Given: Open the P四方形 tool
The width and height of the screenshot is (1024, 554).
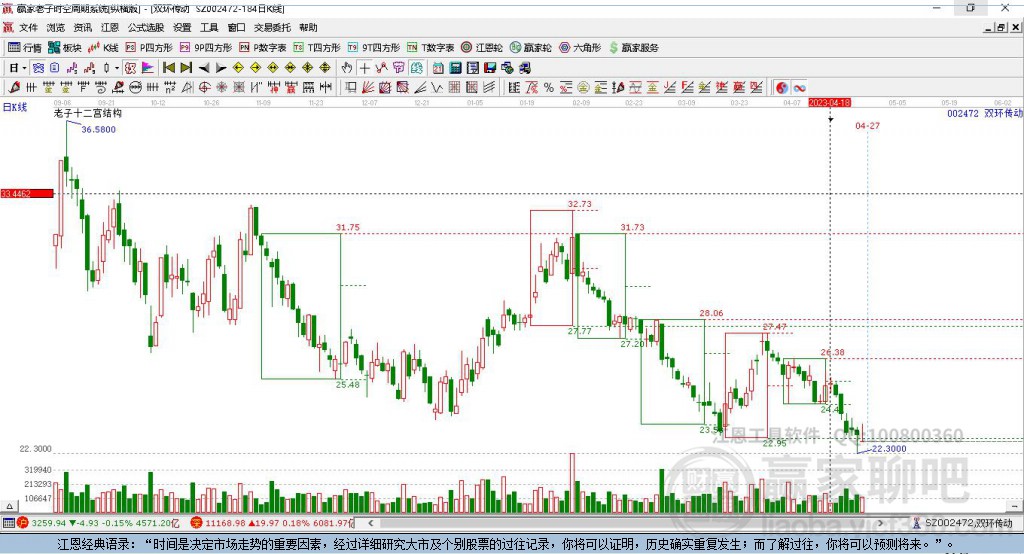Looking at the screenshot, I should point(149,48).
